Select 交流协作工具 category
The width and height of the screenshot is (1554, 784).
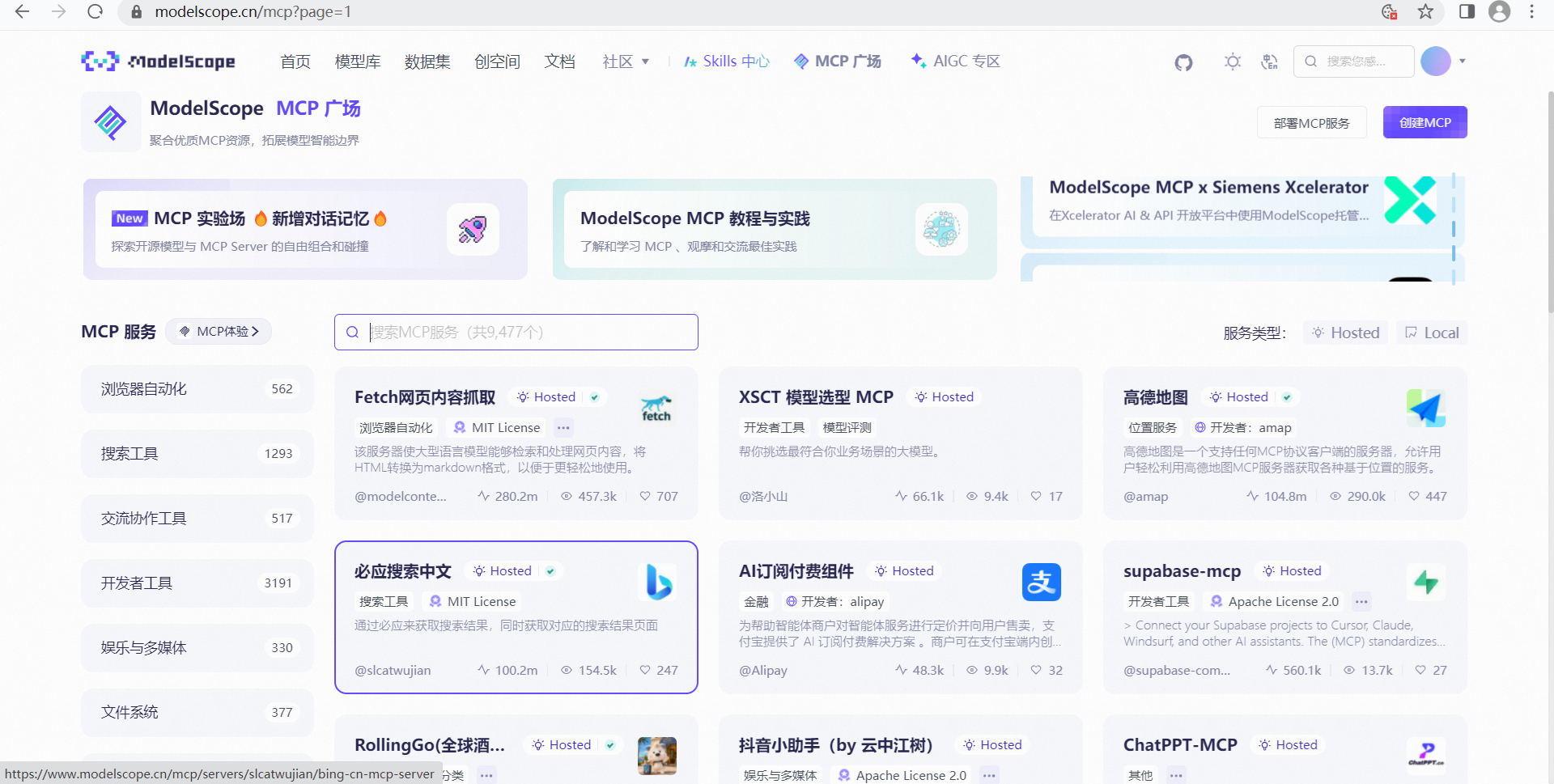[197, 519]
